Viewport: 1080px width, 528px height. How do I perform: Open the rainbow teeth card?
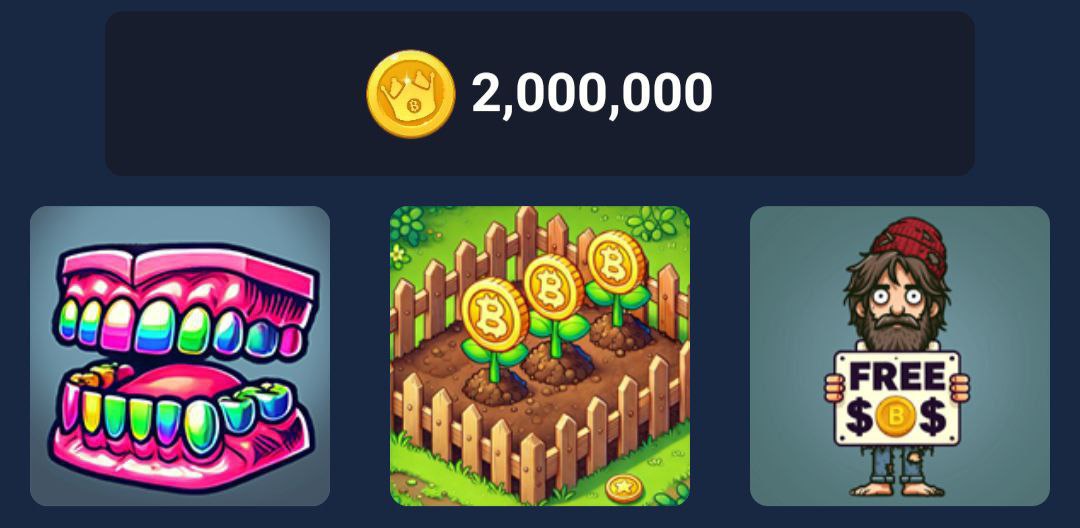pos(180,356)
